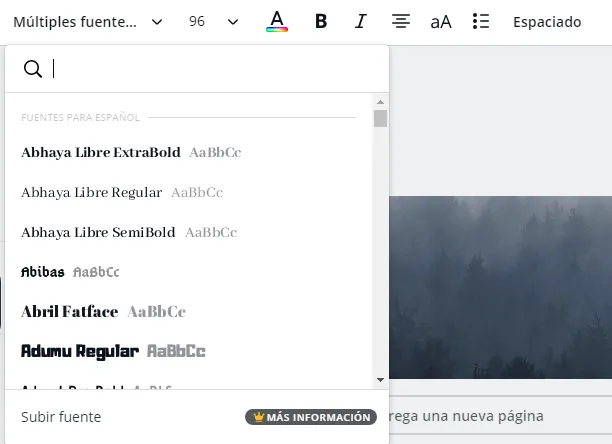Toggle uppercase aA option
The height and width of the screenshot is (444, 612).
pyautogui.click(x=441, y=22)
